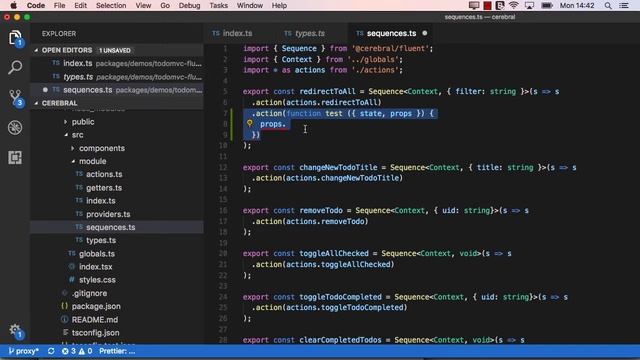Viewport: 640px width, 360px height.
Task: Click the Wi-Fi icon in menu bar
Action: pyautogui.click(x=513, y=6)
